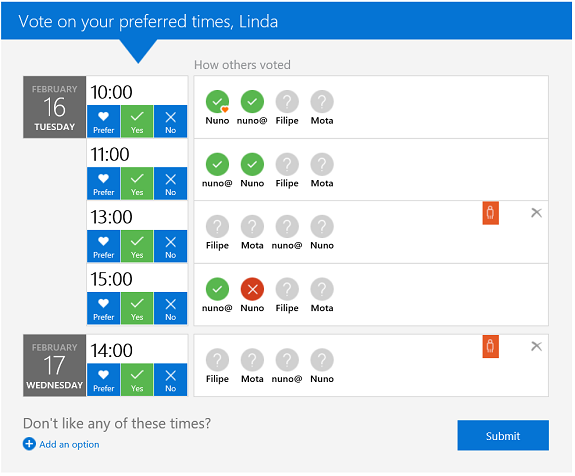The image size is (575, 476).
Task: Vote Prefer for the 10:00 slot
Action: [104, 122]
